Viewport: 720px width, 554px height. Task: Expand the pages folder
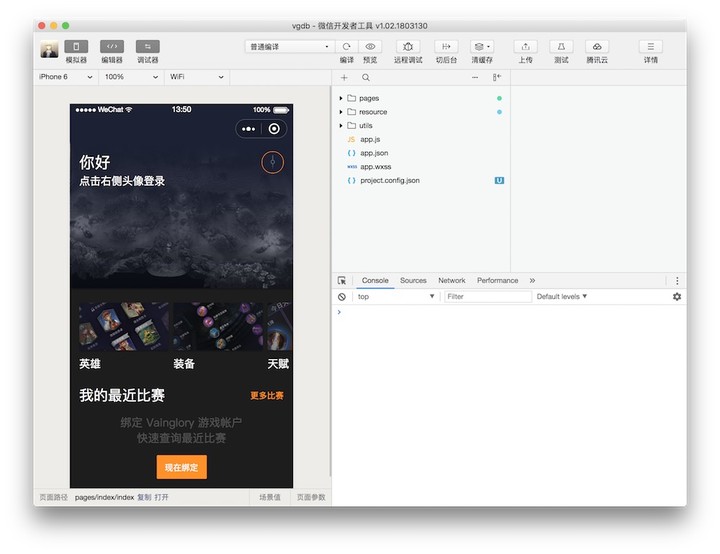coord(341,98)
